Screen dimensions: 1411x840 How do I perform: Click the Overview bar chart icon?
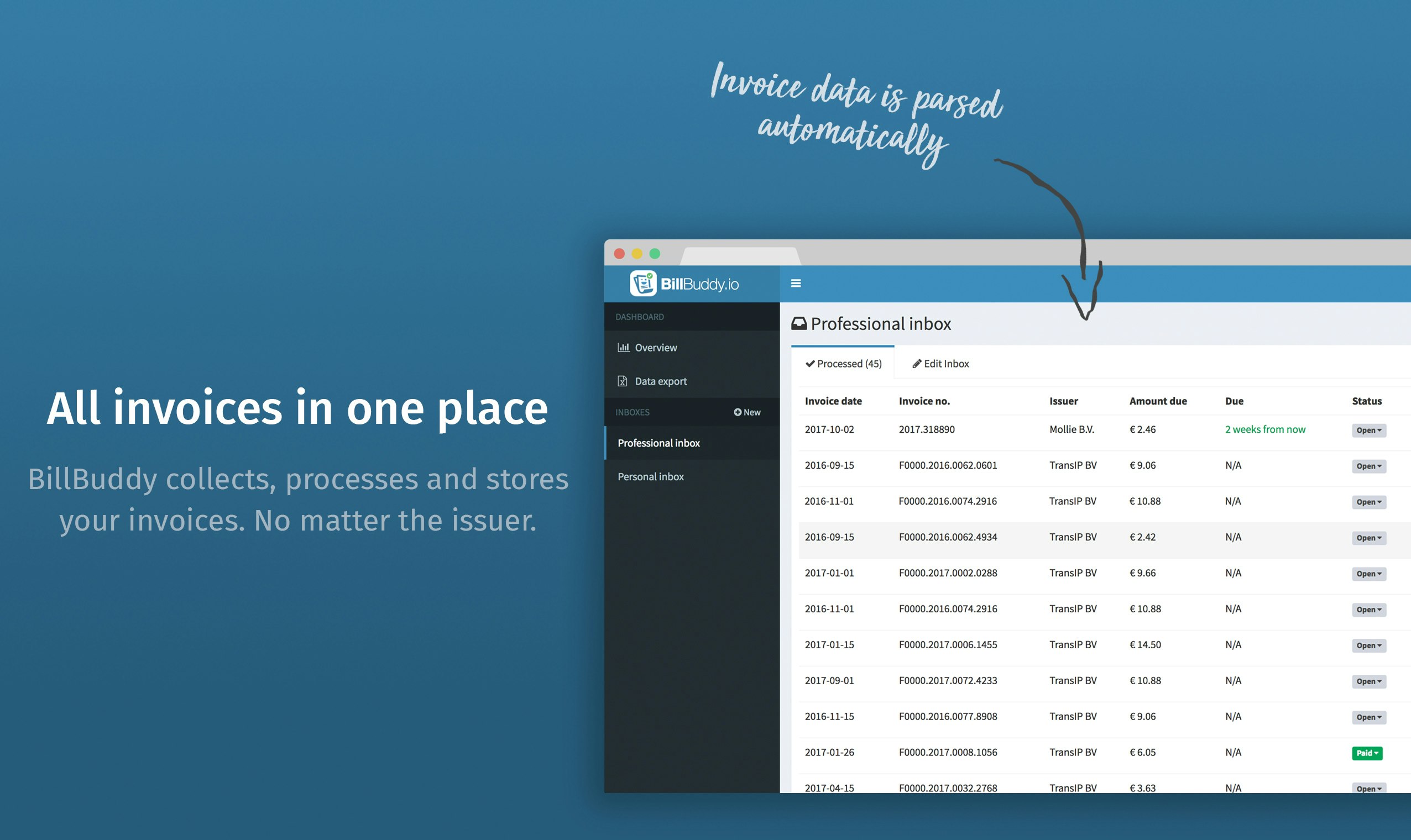tap(623, 347)
